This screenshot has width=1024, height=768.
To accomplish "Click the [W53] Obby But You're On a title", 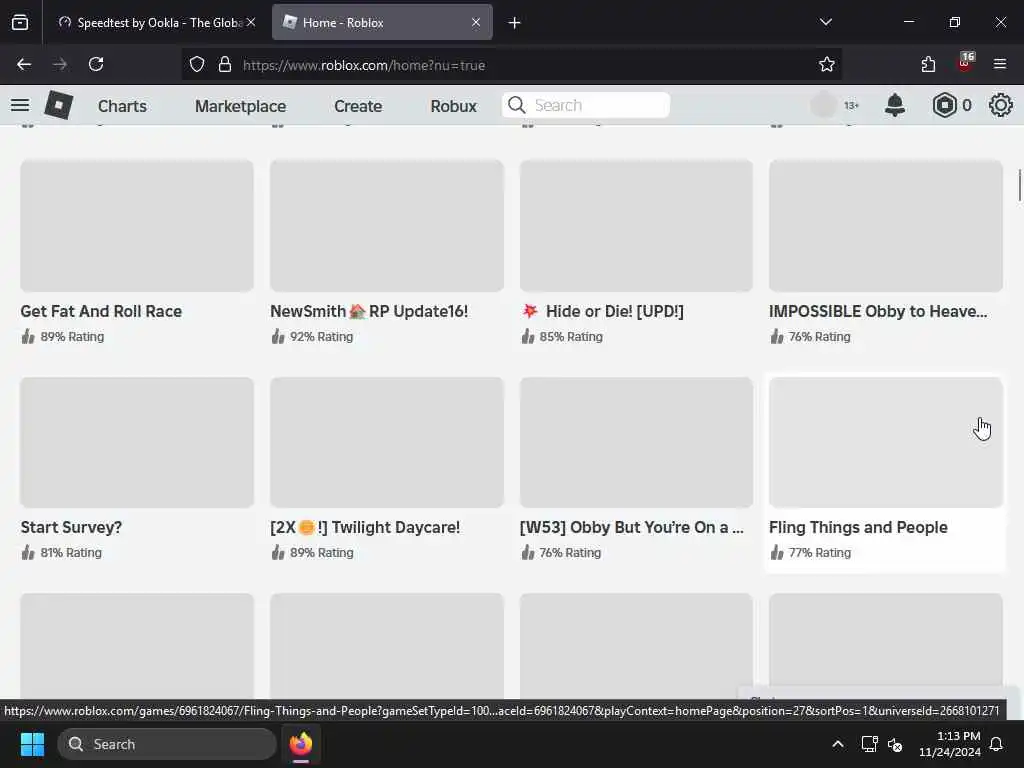I will (x=632, y=528).
